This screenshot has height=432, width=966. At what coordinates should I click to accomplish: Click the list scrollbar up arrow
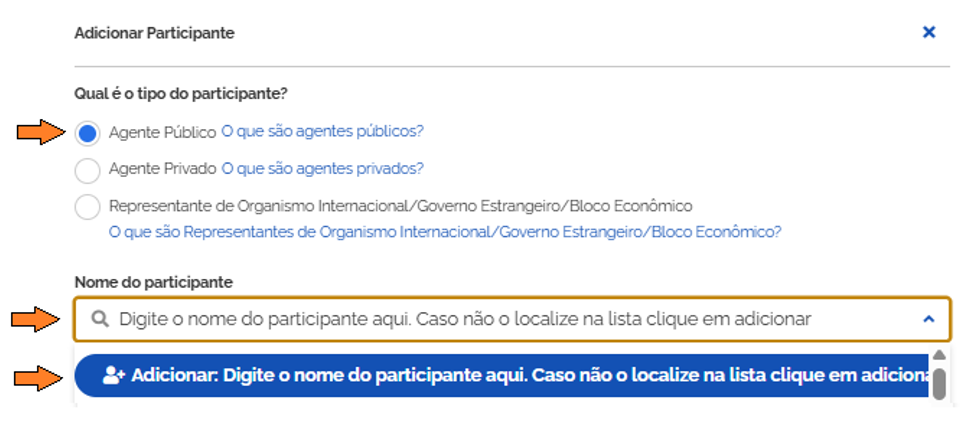tap(939, 355)
